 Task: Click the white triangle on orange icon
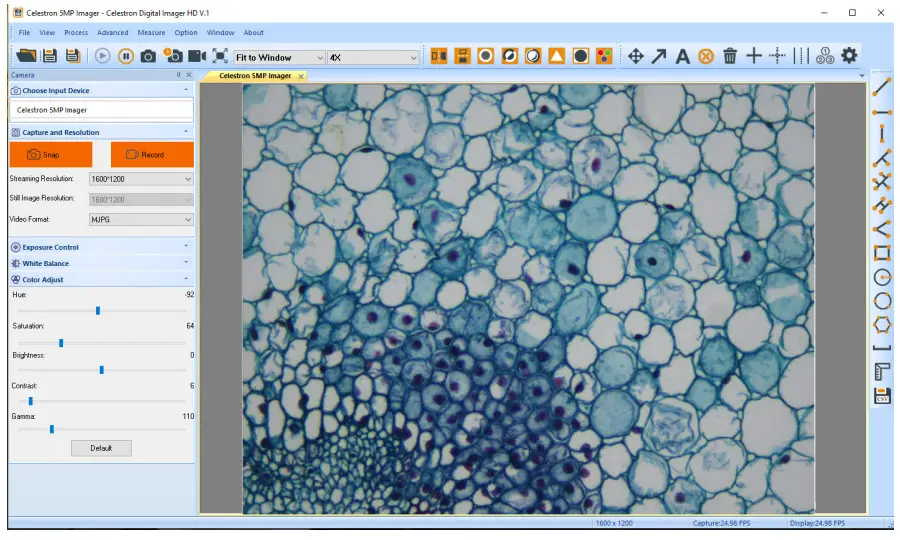pos(556,56)
